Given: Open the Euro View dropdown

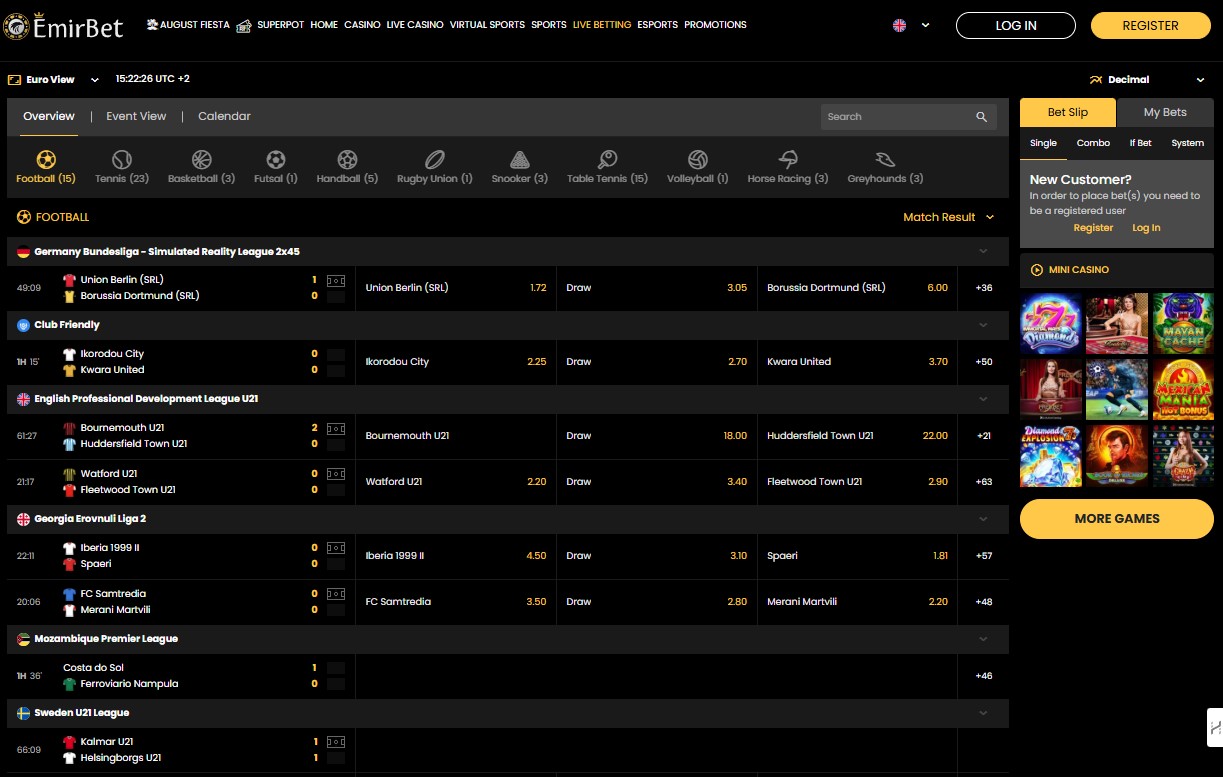Looking at the screenshot, I should click(54, 80).
